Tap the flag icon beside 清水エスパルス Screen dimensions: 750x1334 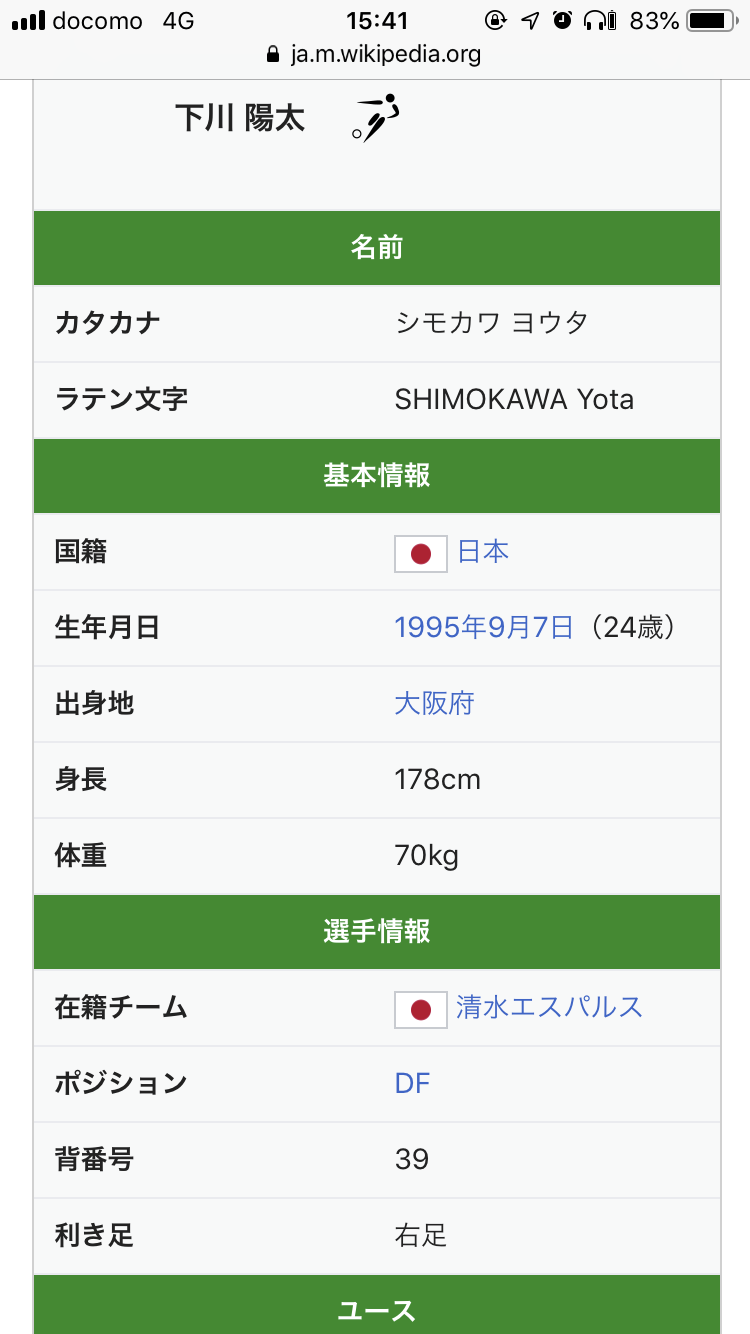421,1009
